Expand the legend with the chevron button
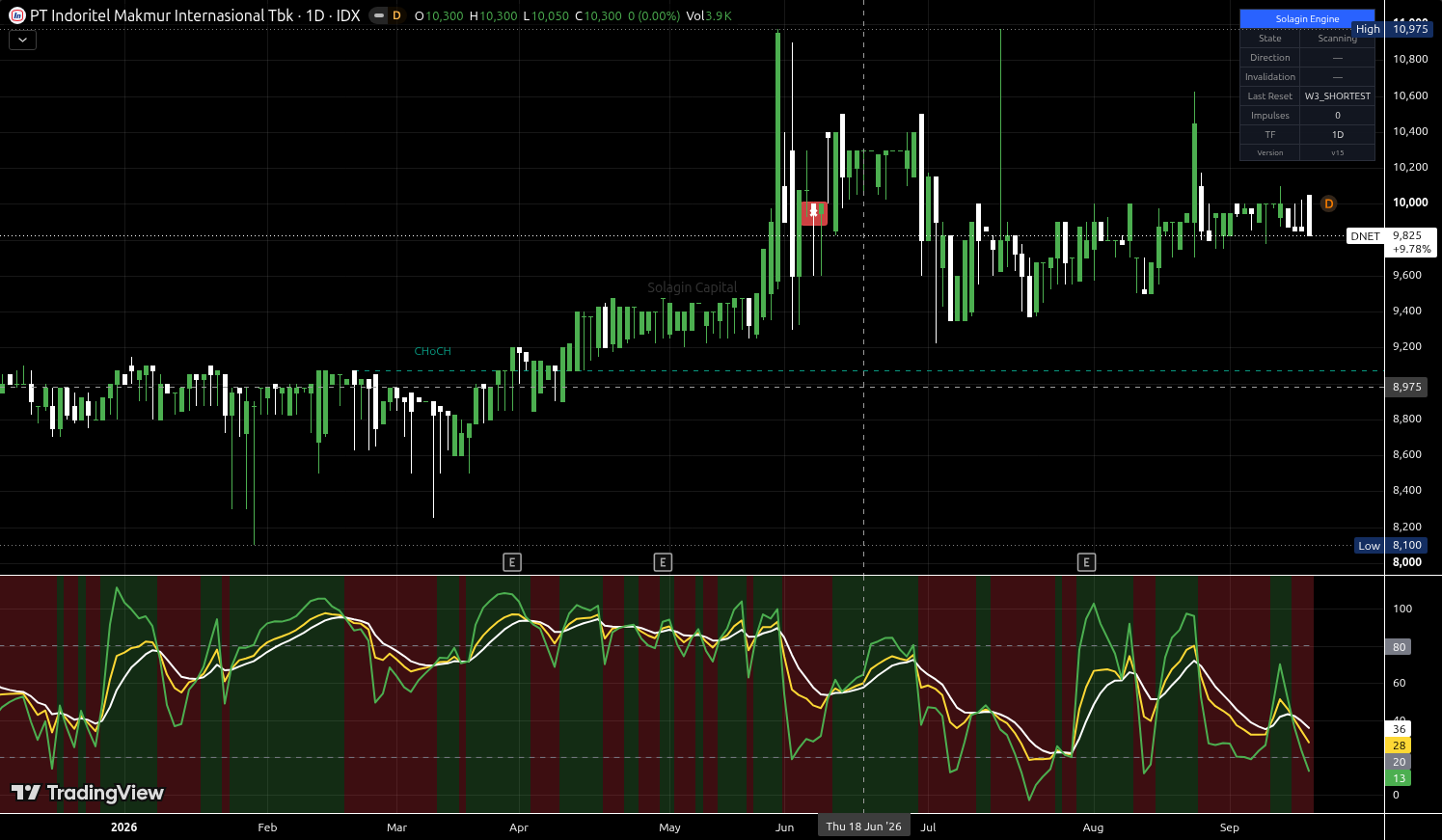The width and height of the screenshot is (1442, 840). pos(22,41)
